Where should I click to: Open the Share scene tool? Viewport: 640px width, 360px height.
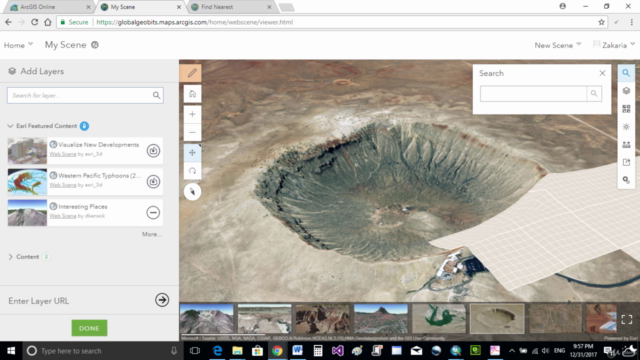click(626, 162)
